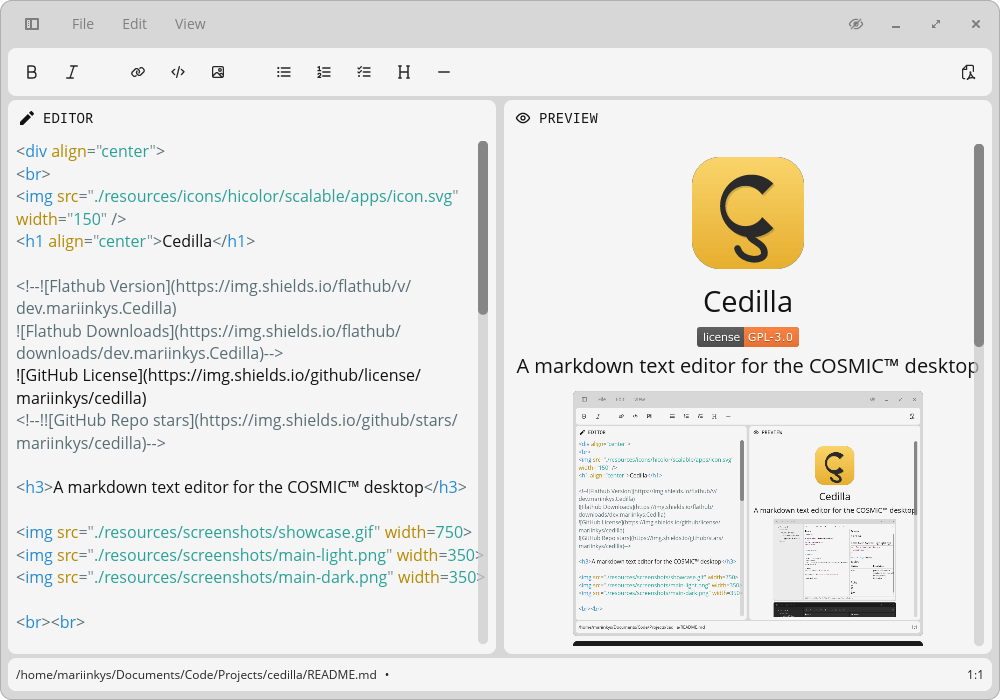Viewport: 1000px width, 700px height.
Task: Insert a heading
Action: point(404,72)
